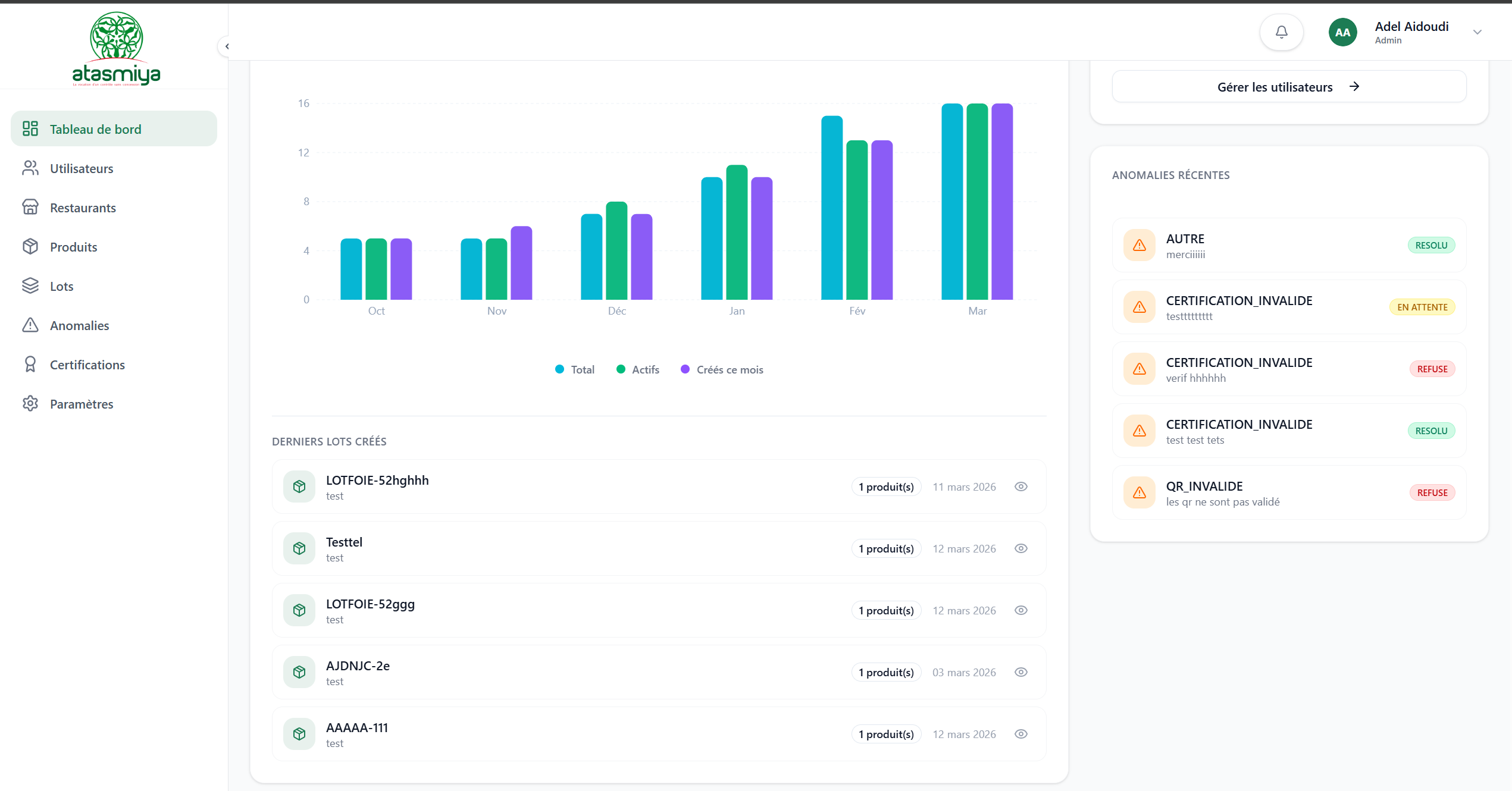Open Utilisateurs menu item
1512x791 pixels.
[82, 168]
